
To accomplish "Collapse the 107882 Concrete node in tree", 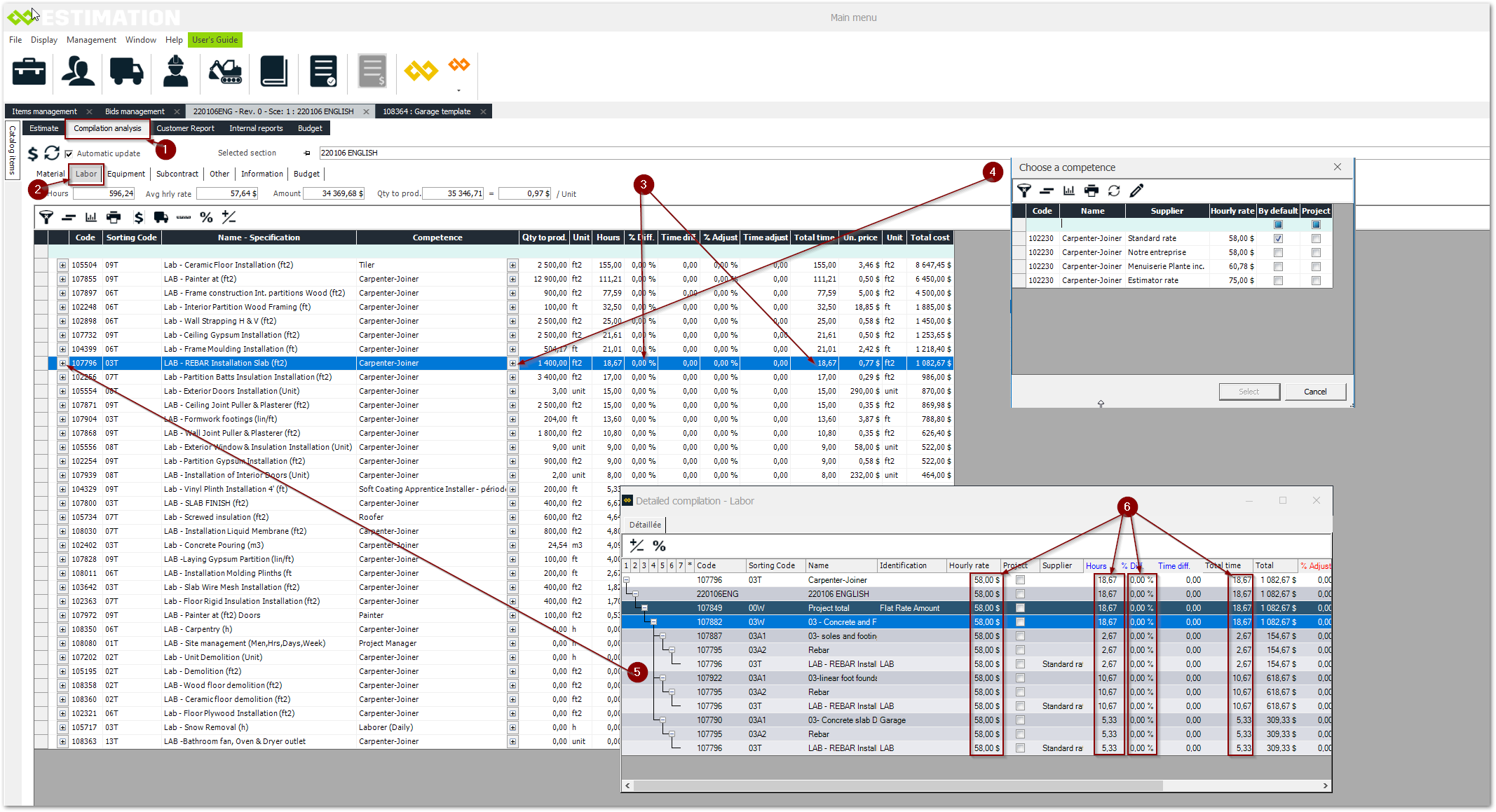I will point(653,622).
